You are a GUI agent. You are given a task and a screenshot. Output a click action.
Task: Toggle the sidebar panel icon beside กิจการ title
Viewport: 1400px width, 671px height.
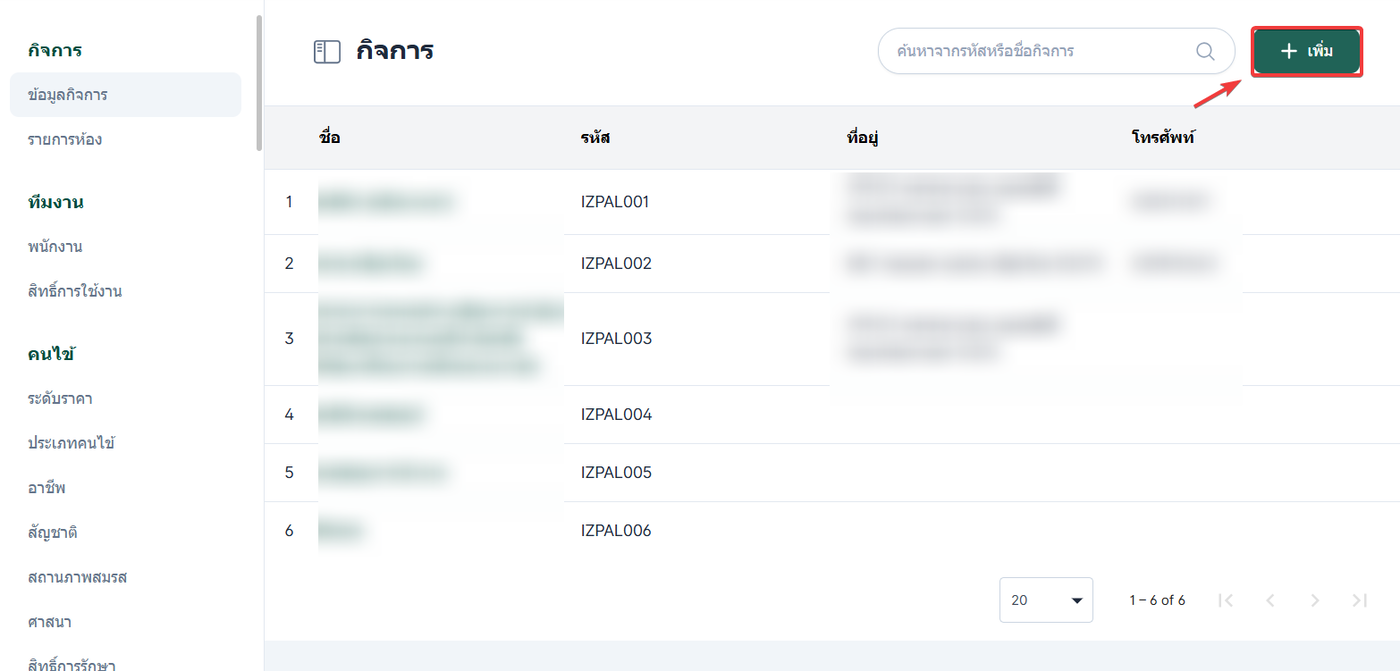pos(327,52)
